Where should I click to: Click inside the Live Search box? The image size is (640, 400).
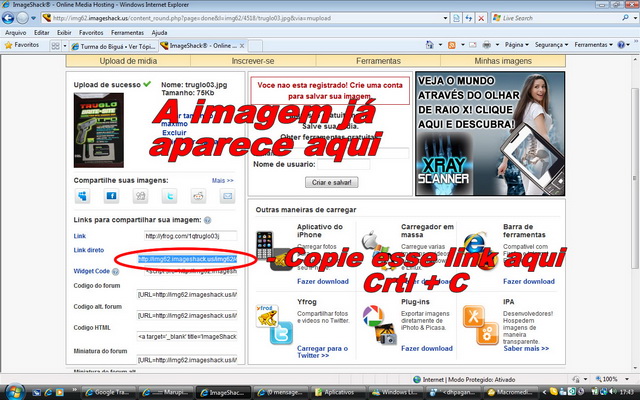(x=559, y=18)
